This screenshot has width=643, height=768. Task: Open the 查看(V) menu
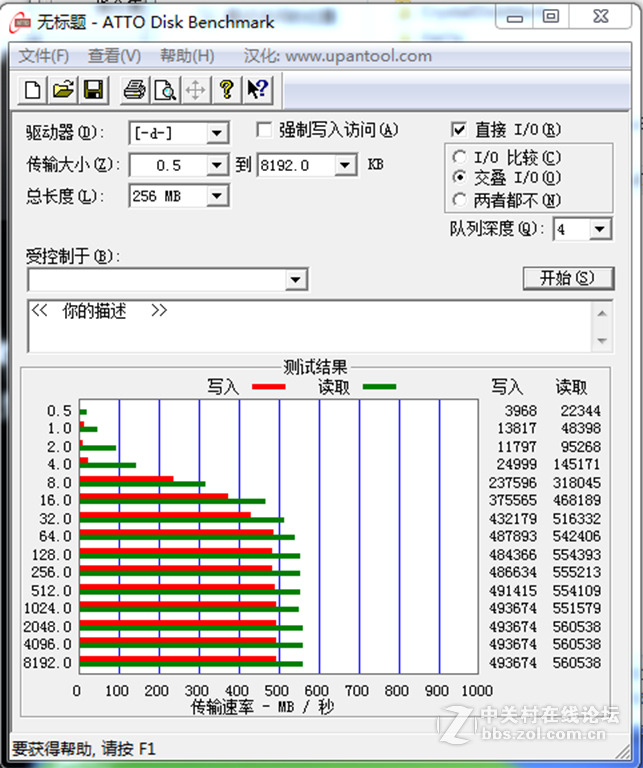(115, 56)
